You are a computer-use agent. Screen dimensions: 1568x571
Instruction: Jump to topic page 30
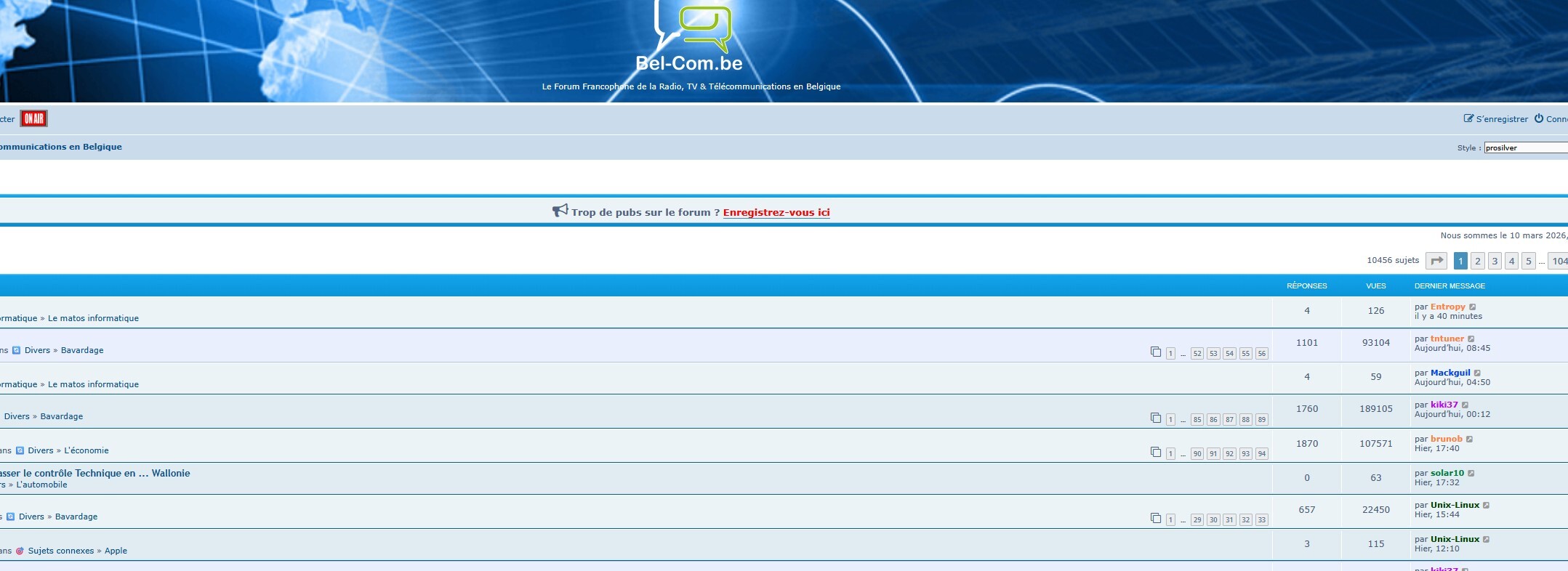pyautogui.click(x=1213, y=520)
